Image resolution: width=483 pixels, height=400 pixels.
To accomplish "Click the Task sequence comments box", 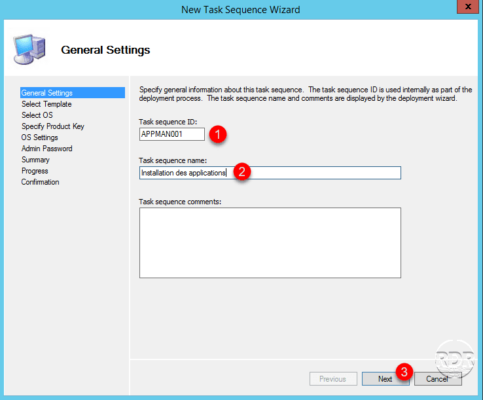I will 270,243.
